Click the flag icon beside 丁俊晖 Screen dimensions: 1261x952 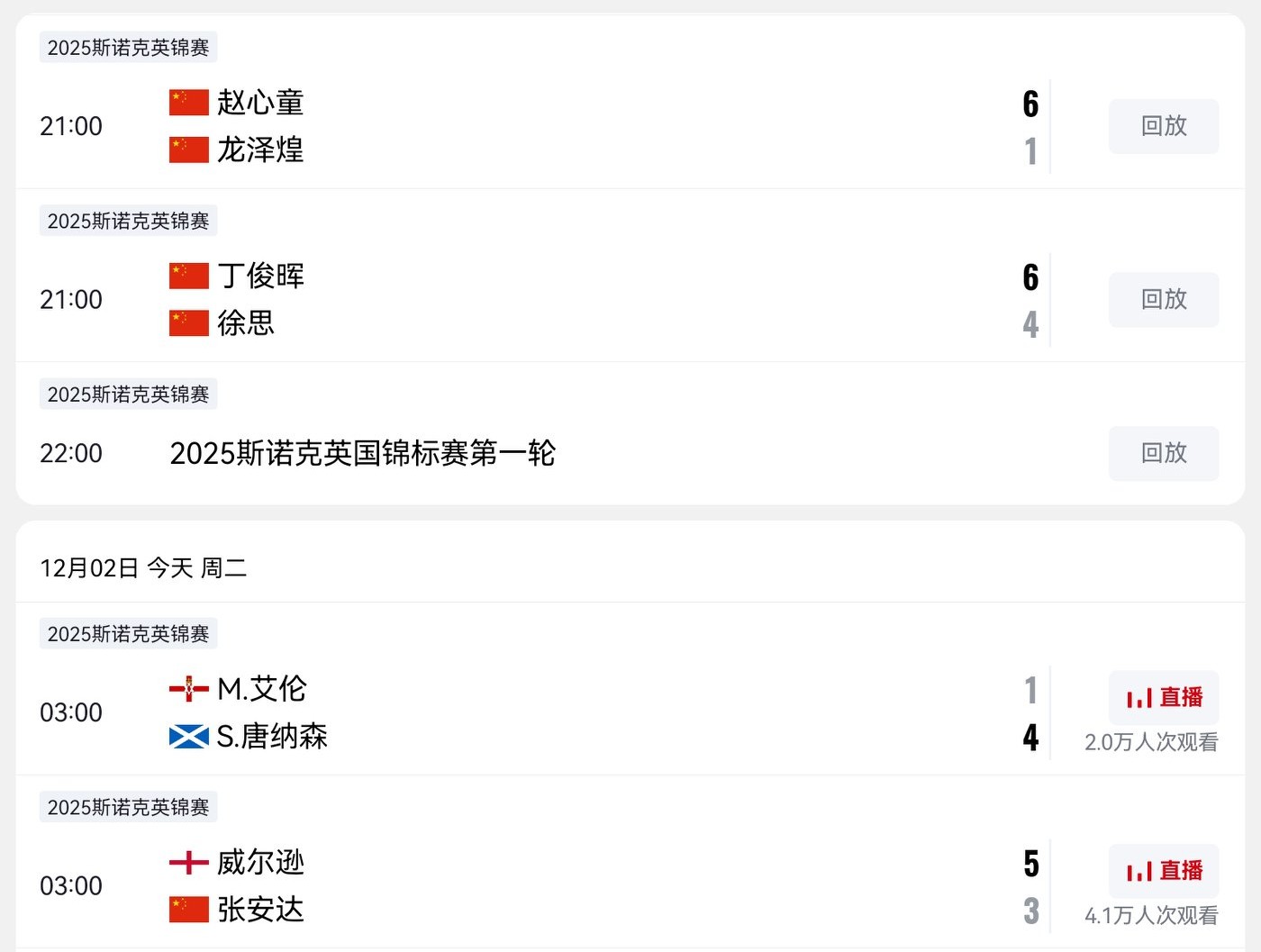coord(188,276)
